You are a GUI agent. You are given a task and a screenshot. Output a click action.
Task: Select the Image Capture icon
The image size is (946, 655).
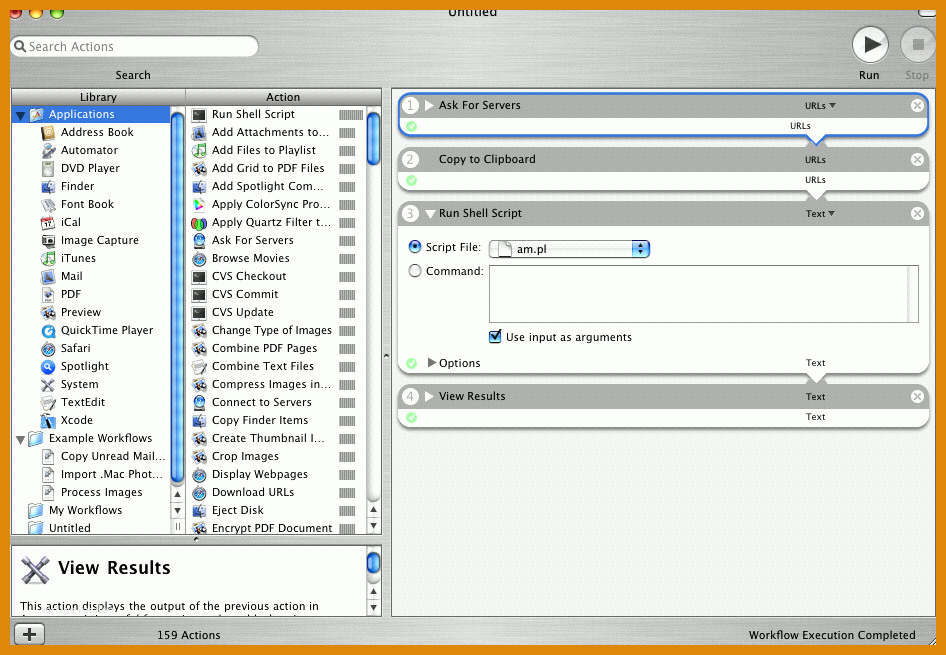[x=48, y=241]
